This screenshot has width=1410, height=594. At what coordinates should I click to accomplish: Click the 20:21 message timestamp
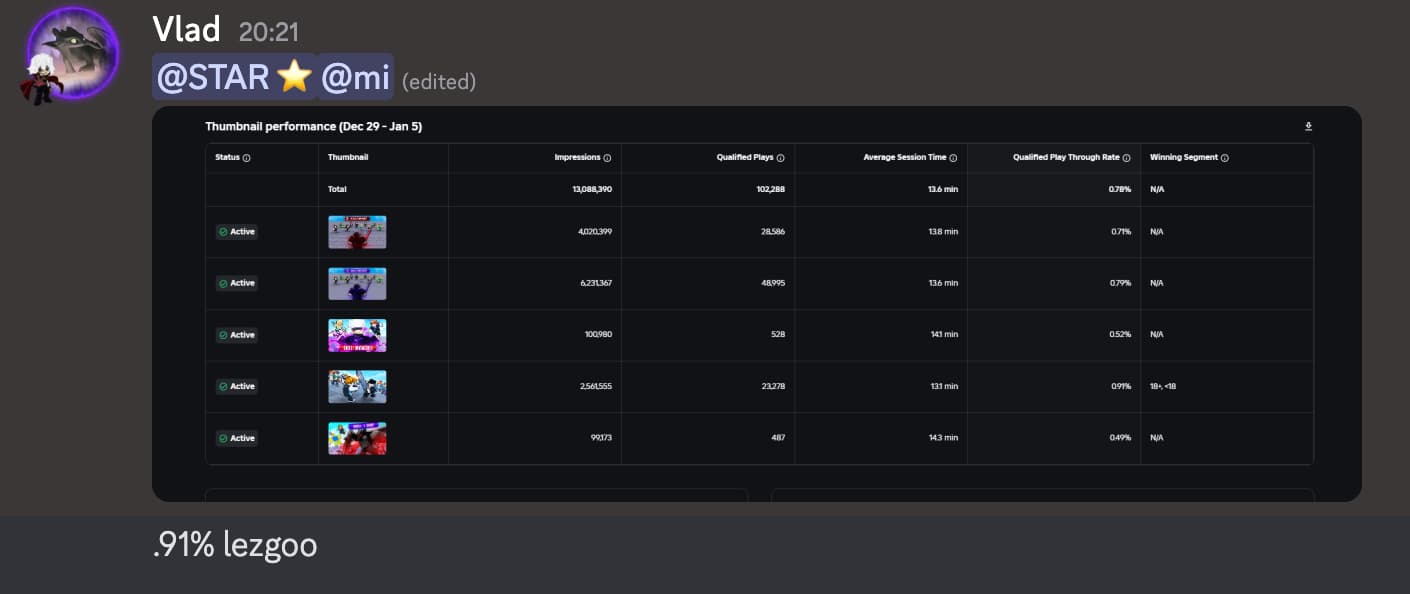269,32
